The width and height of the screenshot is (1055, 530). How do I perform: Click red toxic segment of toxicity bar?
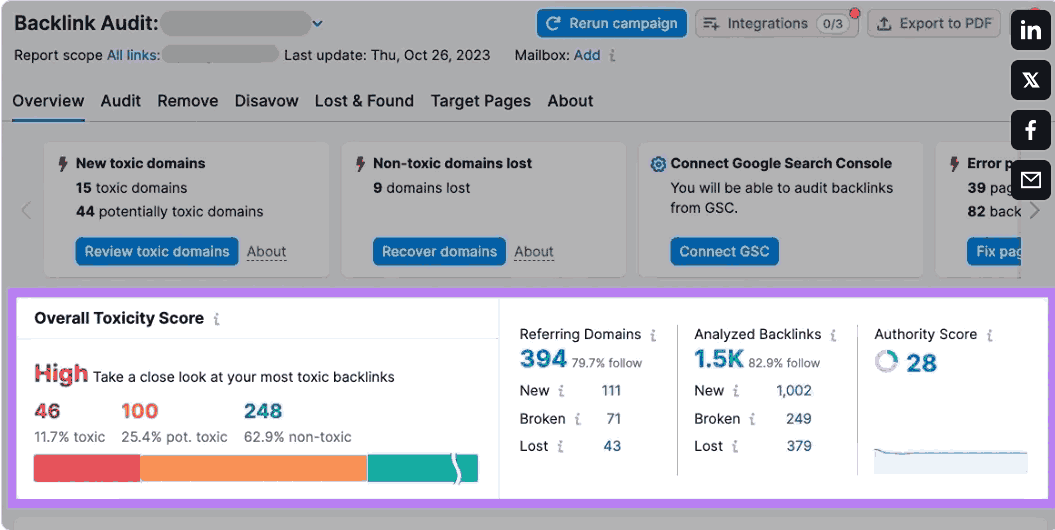pyautogui.click(x=87, y=468)
